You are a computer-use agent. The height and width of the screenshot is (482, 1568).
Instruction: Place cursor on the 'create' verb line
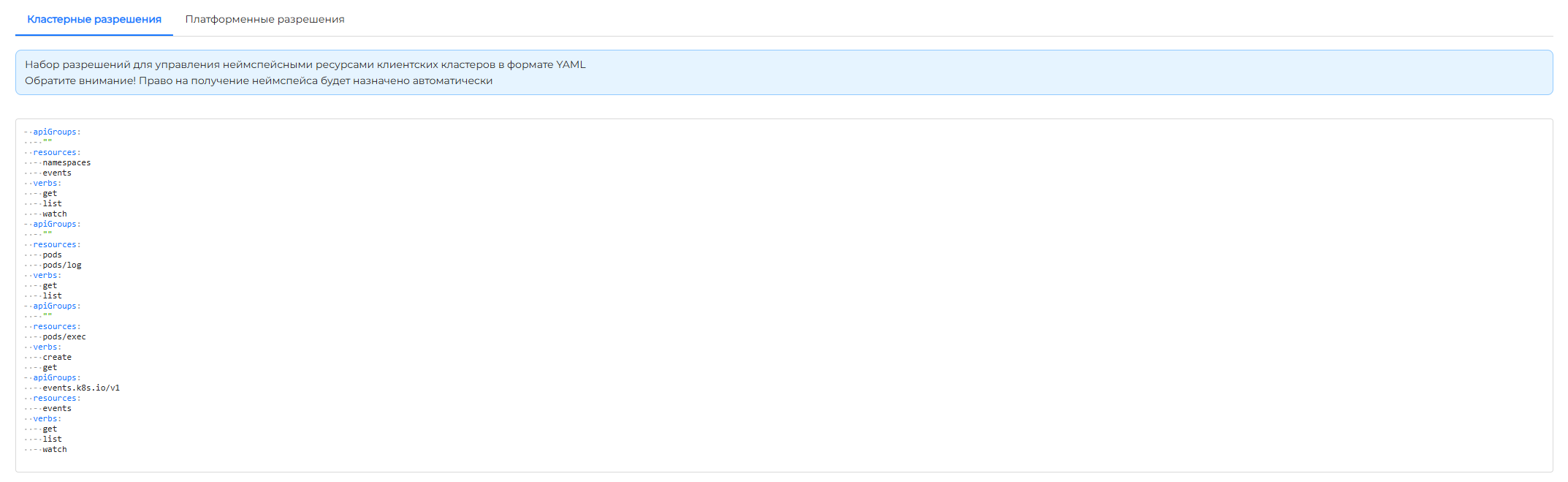[57, 357]
